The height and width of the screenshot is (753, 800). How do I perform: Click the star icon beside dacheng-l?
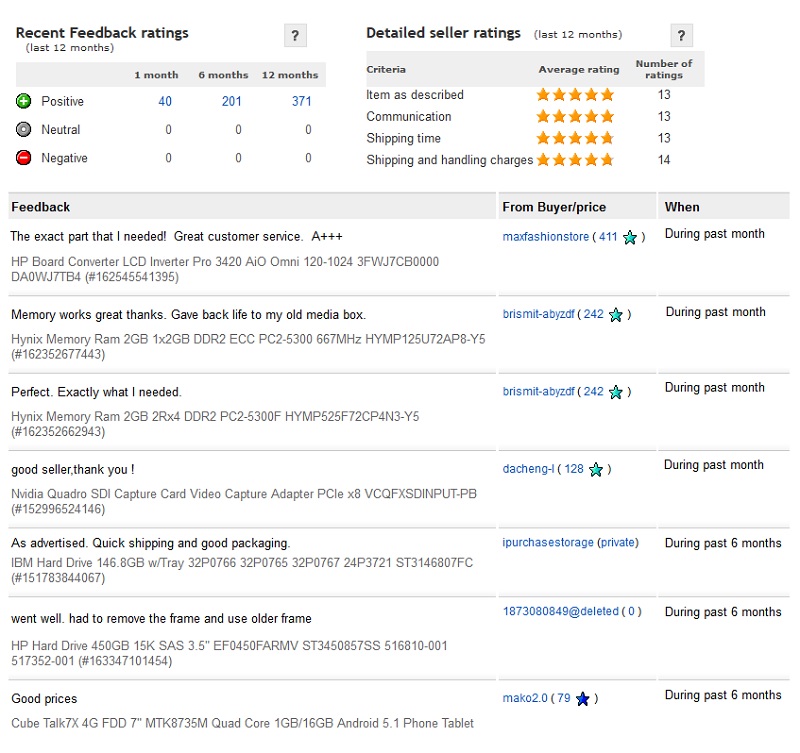[596, 469]
